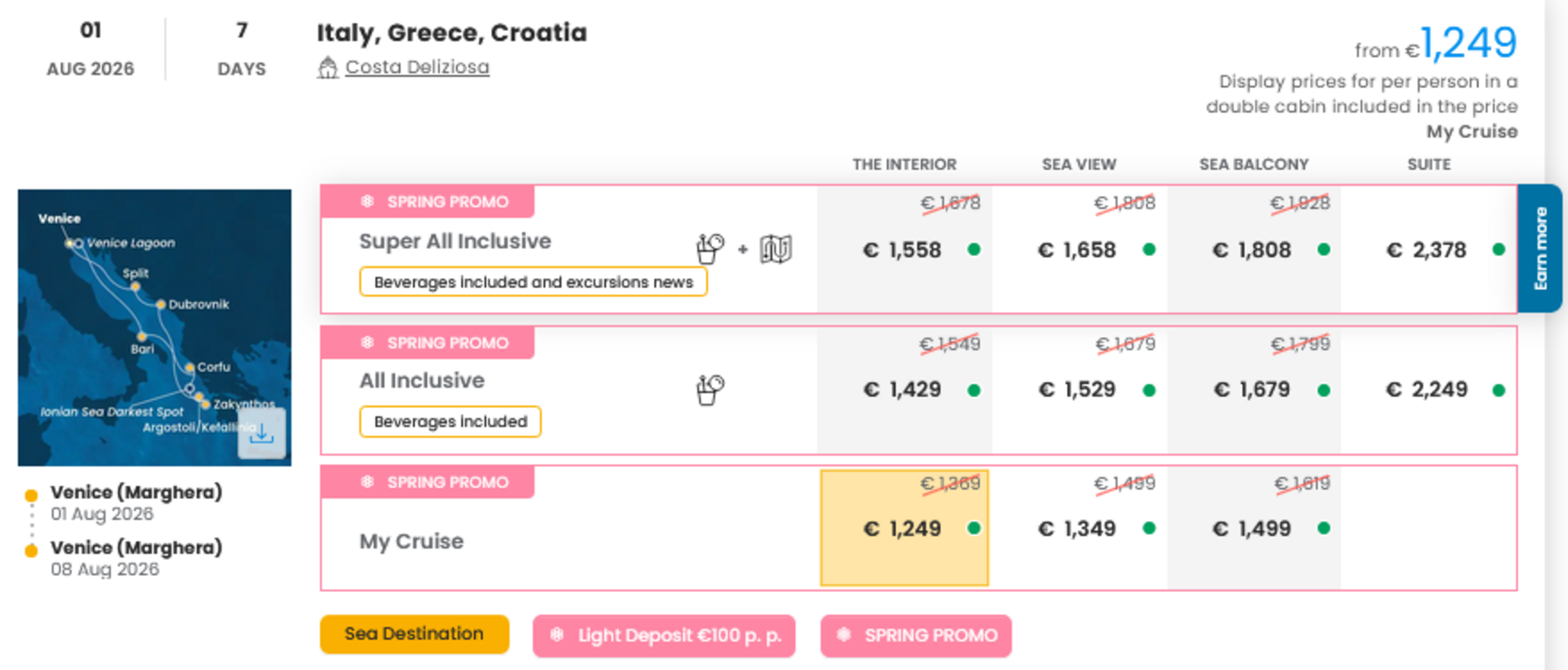
Task: Click the snowflake in the top SPRING PROMO badge
Action: [366, 201]
